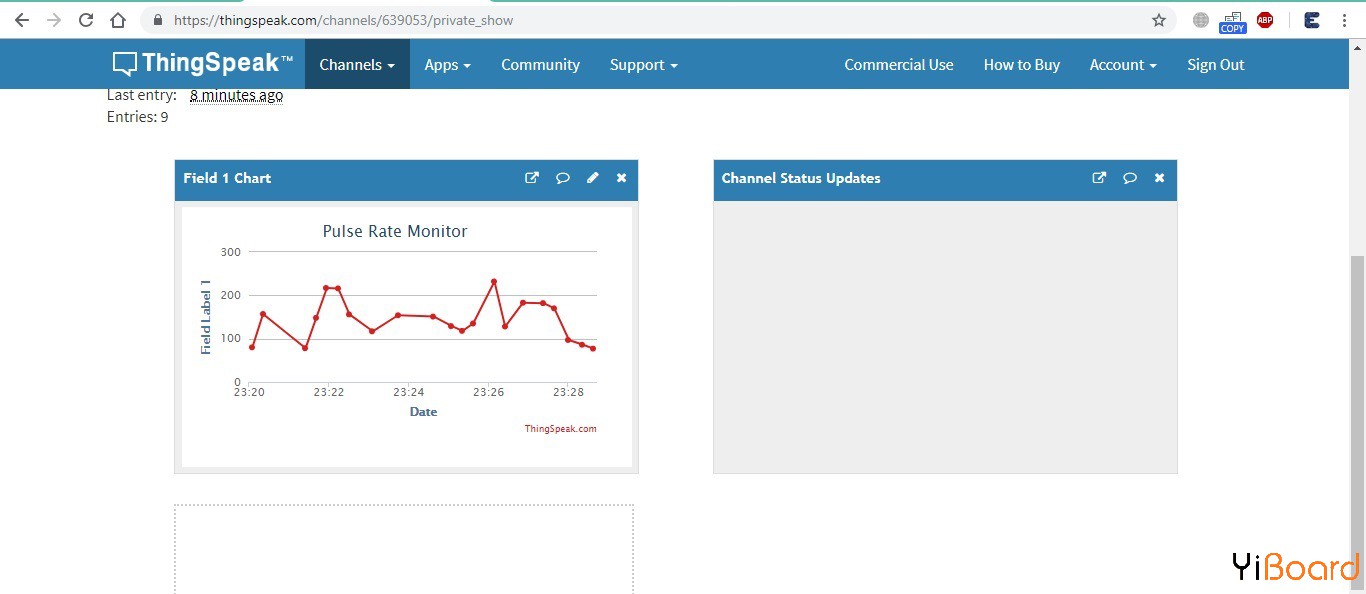1366x594 pixels.
Task: Remove the Channel Status Updates widget
Action: pyautogui.click(x=1159, y=178)
